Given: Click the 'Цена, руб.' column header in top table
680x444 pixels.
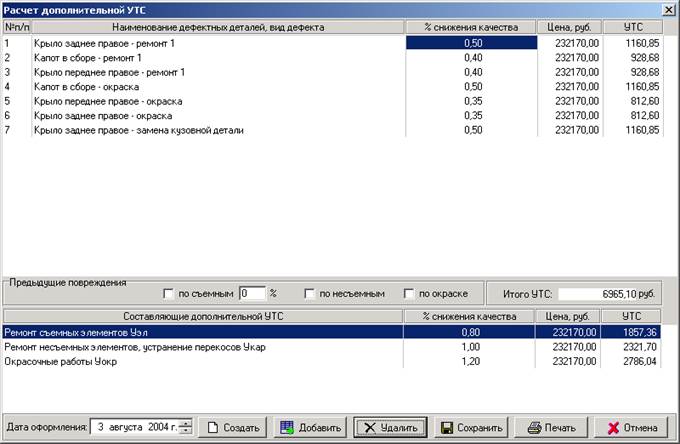Looking at the screenshot, I should [570, 27].
